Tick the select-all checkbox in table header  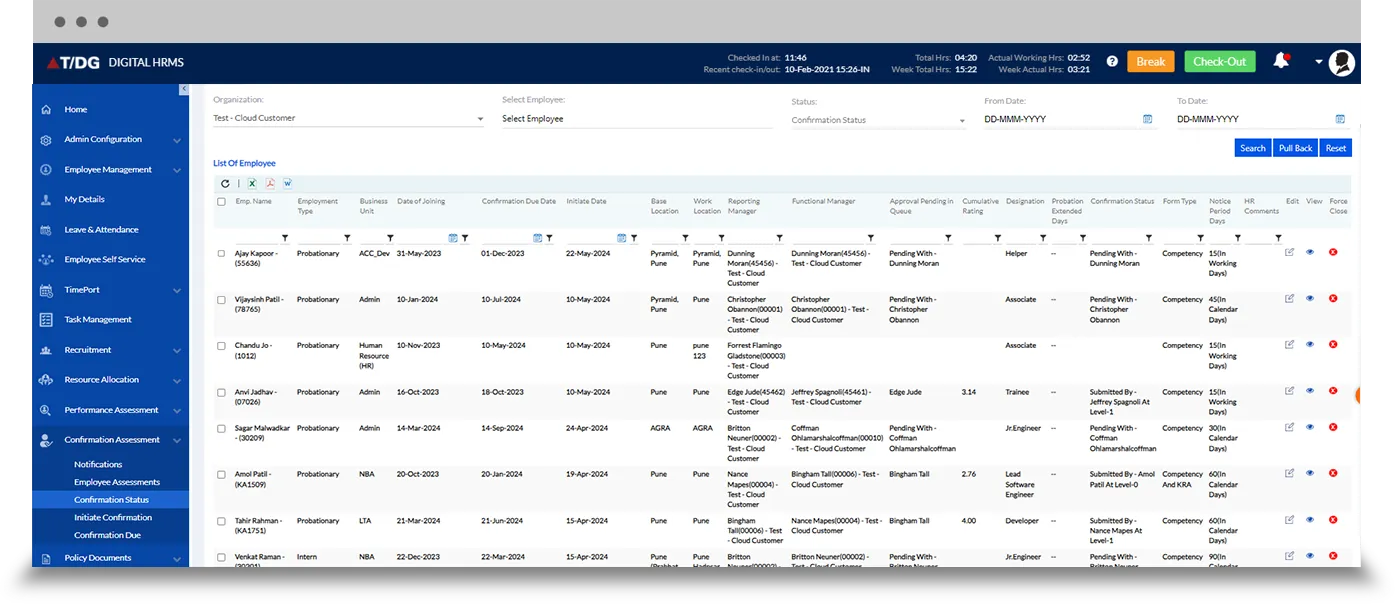222,202
